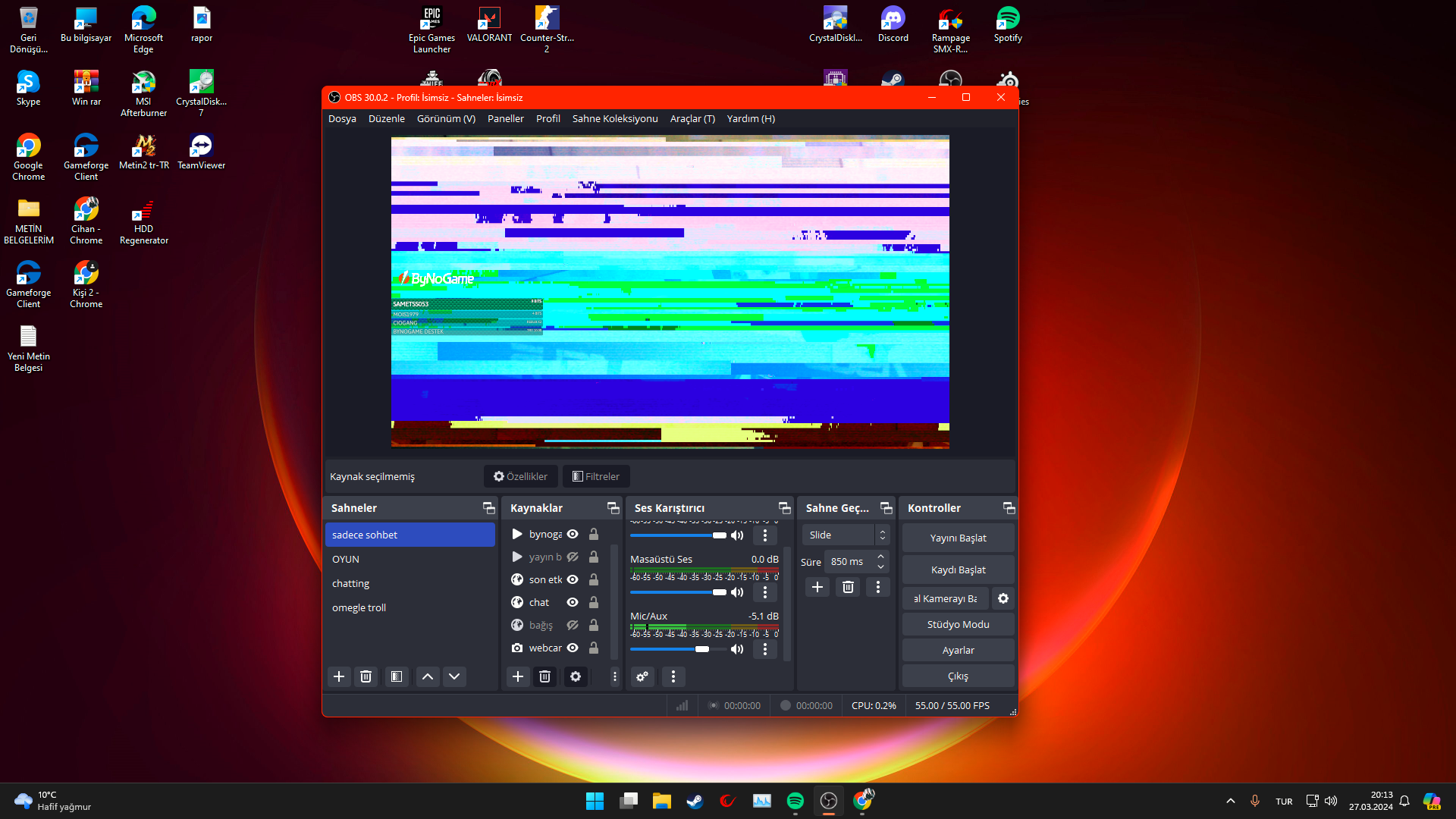Show the bağış source via eye icon
The width and height of the screenshot is (1456, 819).
(x=573, y=625)
